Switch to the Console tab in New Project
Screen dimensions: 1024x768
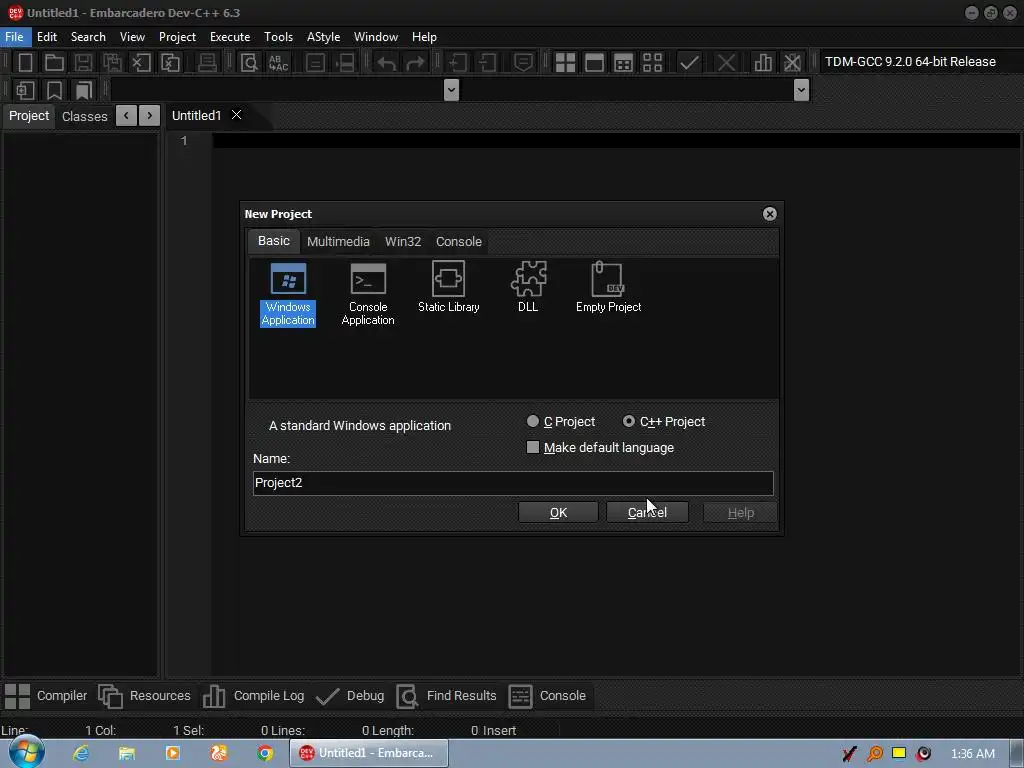click(x=459, y=242)
